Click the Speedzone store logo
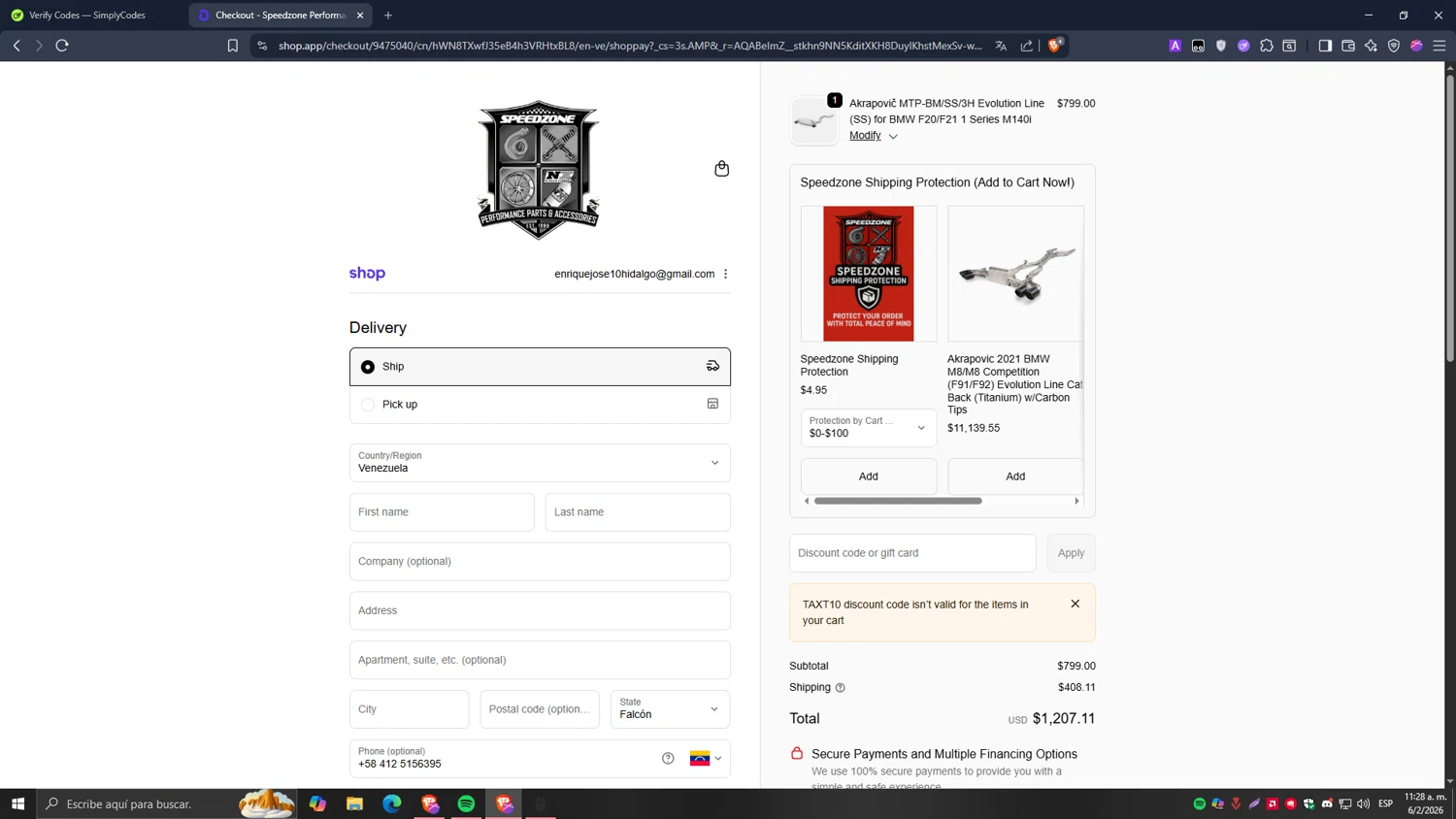1456x819 pixels. [539, 170]
